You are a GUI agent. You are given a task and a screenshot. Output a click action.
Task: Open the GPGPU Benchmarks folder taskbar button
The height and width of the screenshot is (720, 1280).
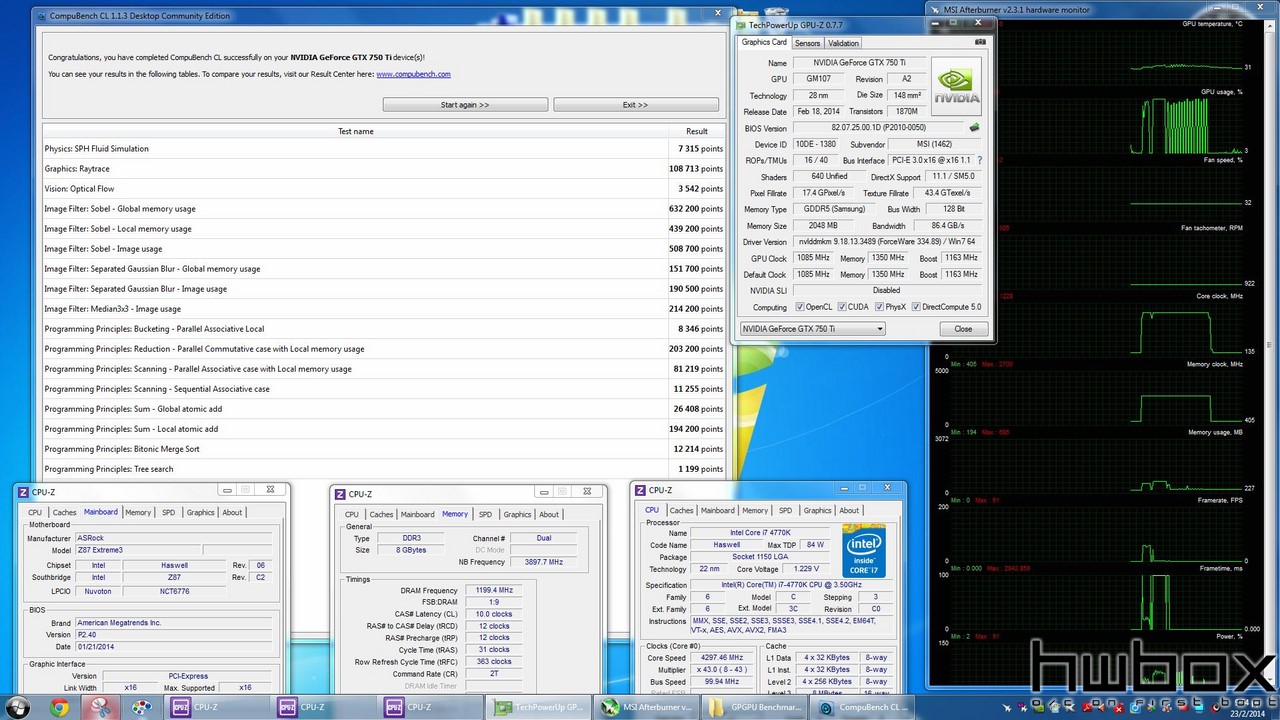point(754,708)
